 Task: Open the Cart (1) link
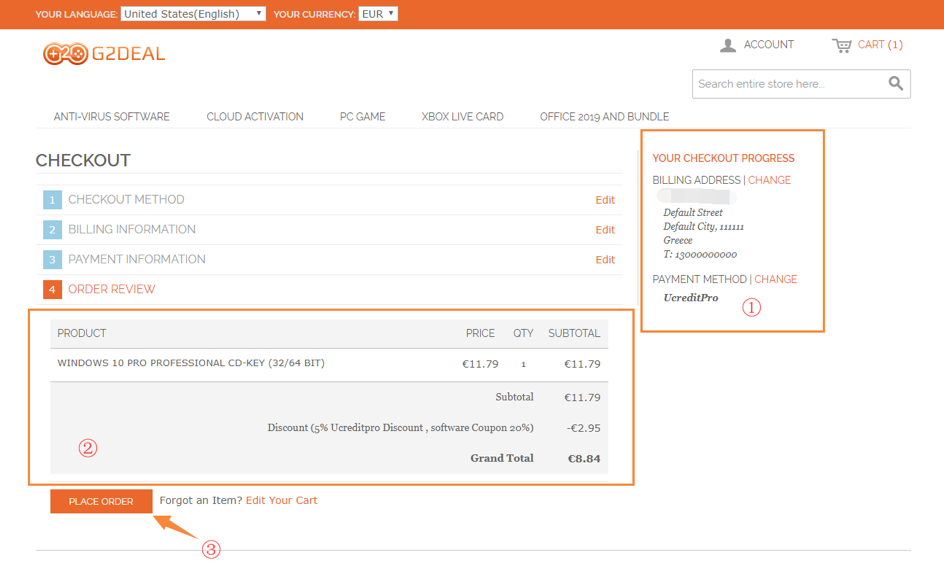pyautogui.click(x=880, y=45)
